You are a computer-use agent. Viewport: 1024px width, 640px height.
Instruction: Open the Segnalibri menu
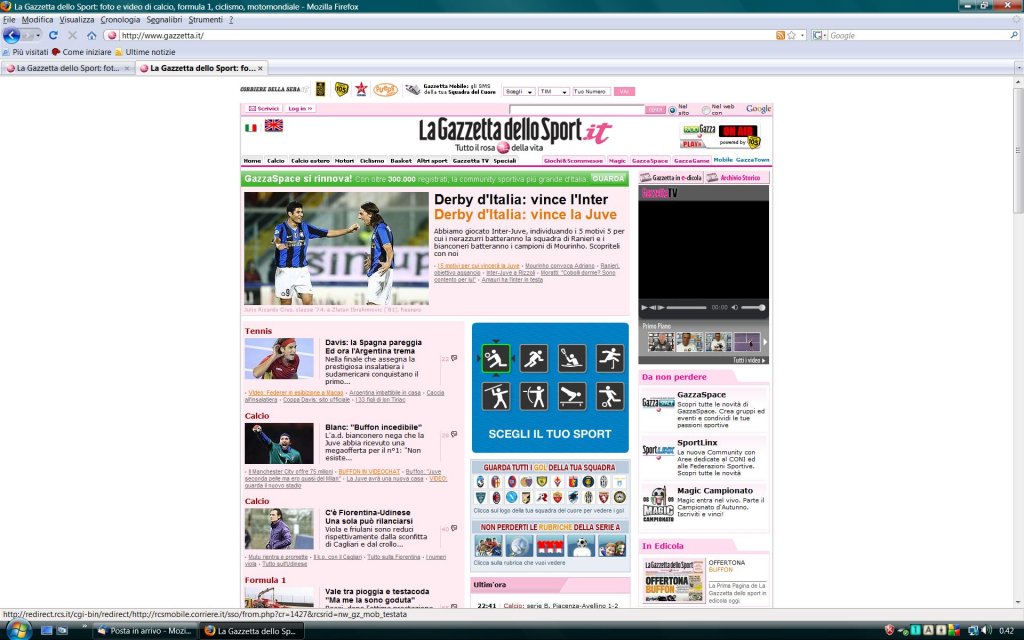coord(165,20)
